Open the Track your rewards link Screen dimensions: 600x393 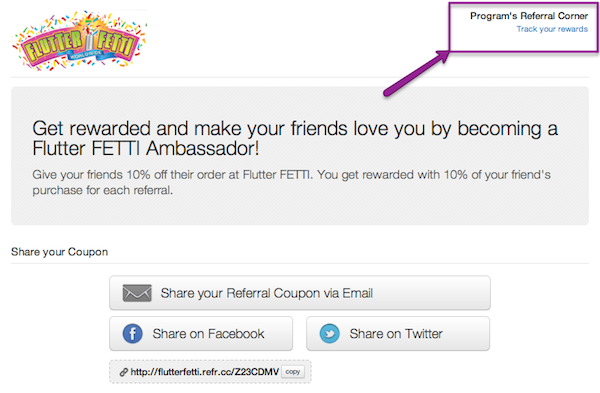pyautogui.click(x=552, y=29)
